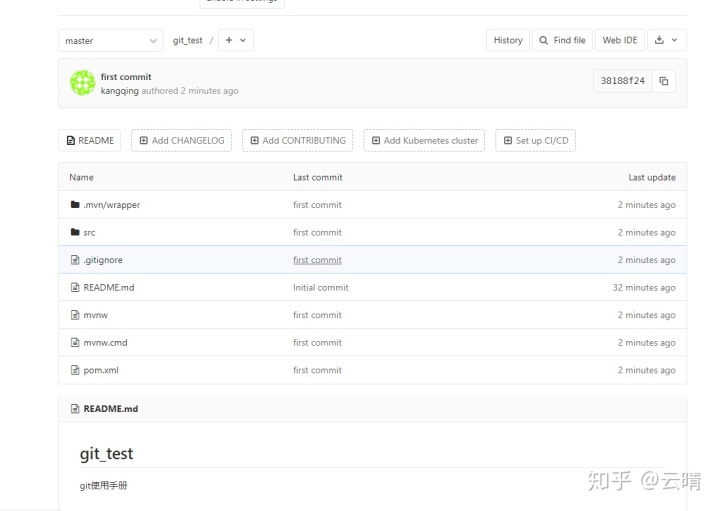Viewport: 720px width, 511px height.
Task: Open the kangqing author link
Action: pos(119,91)
